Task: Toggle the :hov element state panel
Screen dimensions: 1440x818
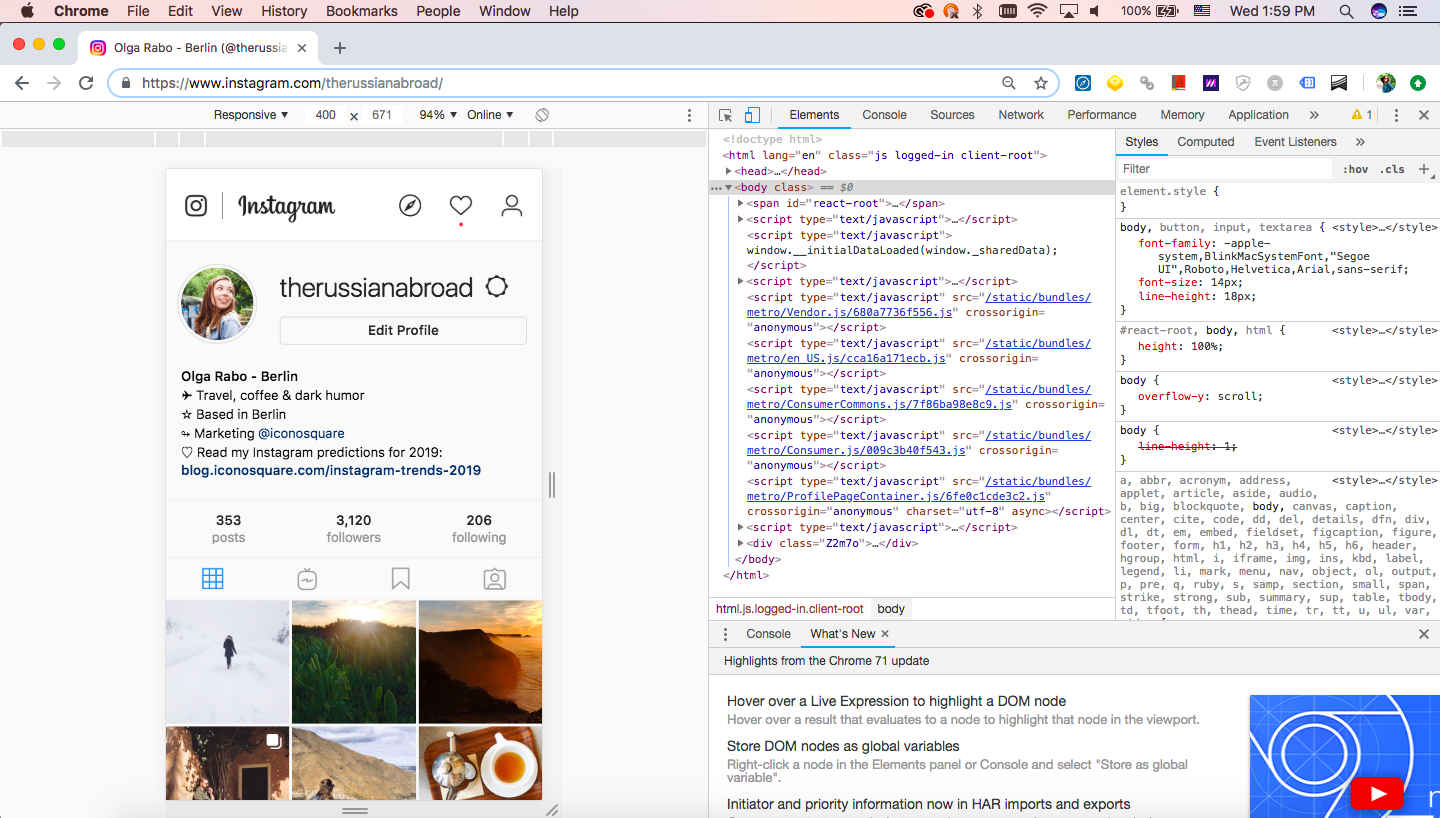Action: tap(1355, 169)
